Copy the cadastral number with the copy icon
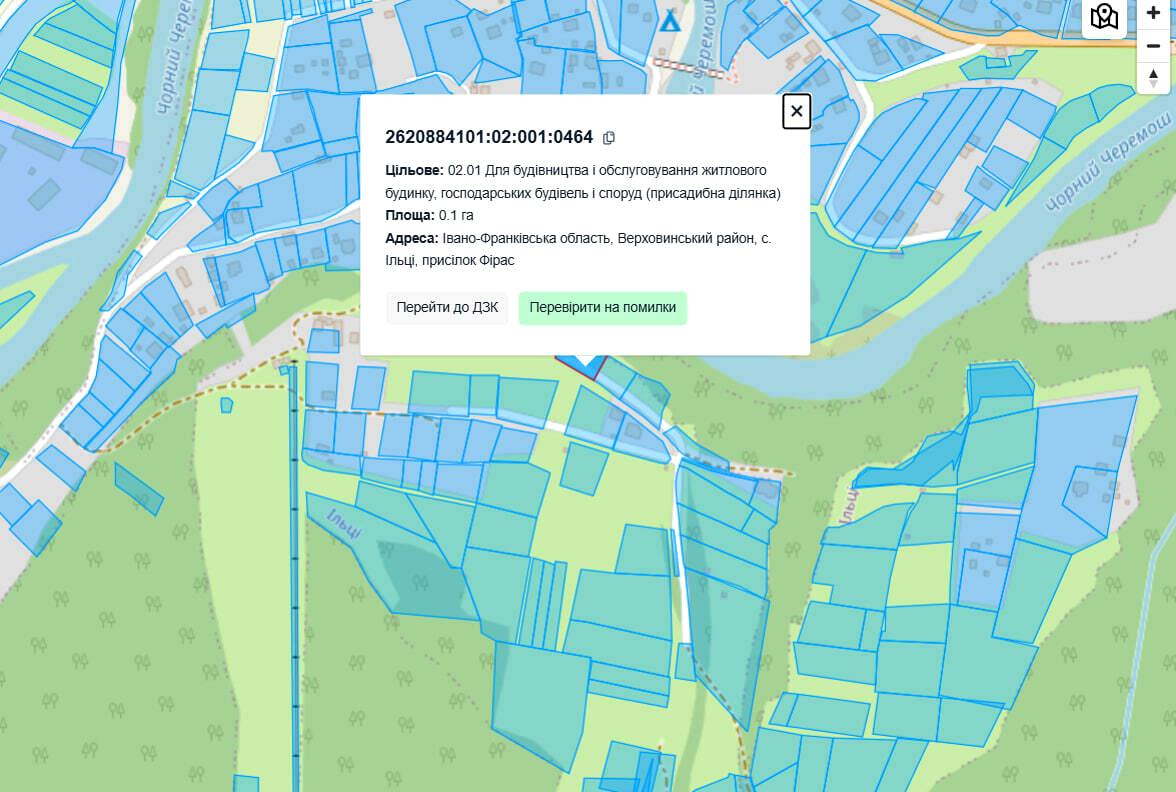The image size is (1176, 792). click(609, 137)
